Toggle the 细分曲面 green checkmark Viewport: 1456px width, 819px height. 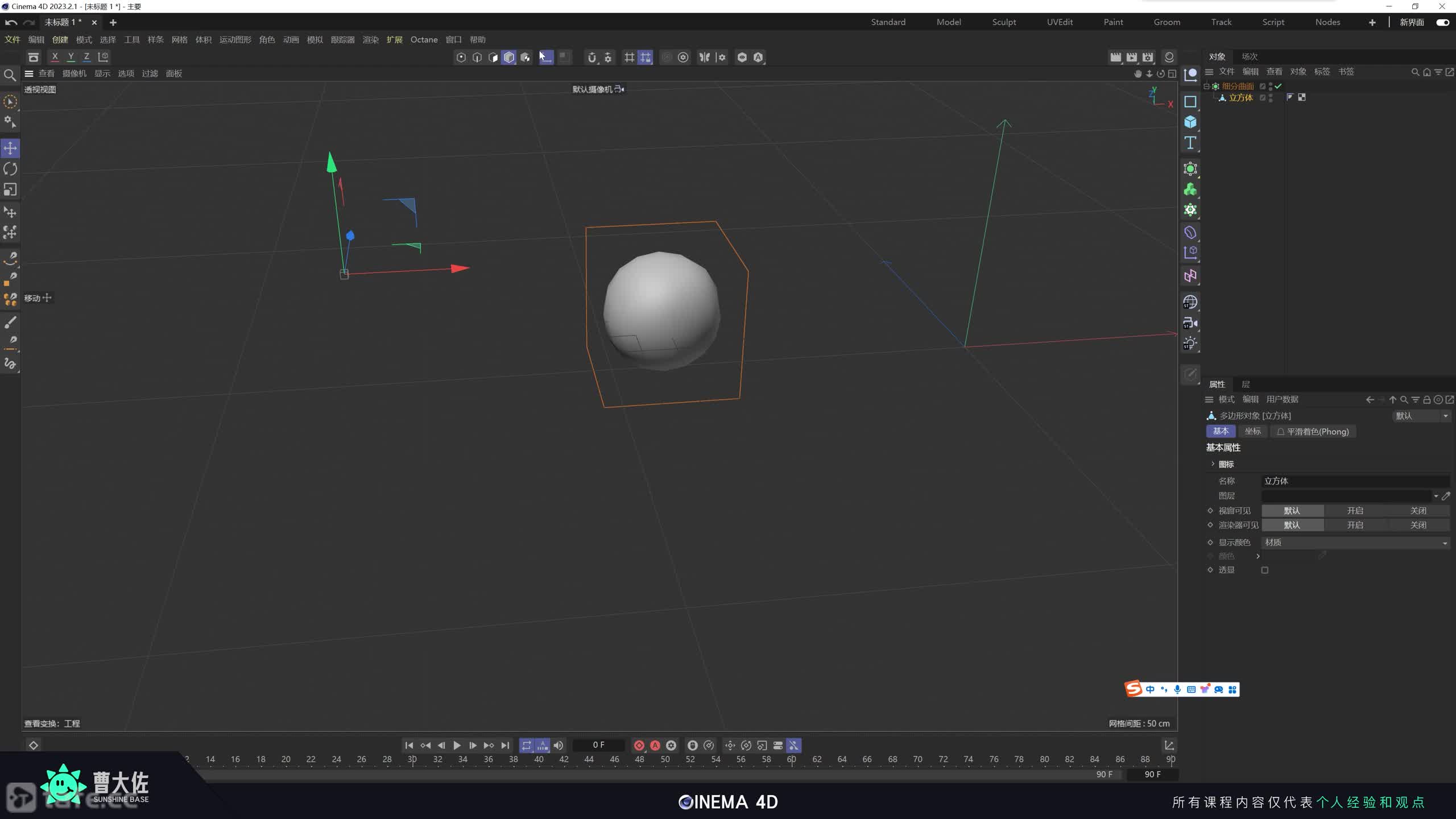pyautogui.click(x=1278, y=86)
